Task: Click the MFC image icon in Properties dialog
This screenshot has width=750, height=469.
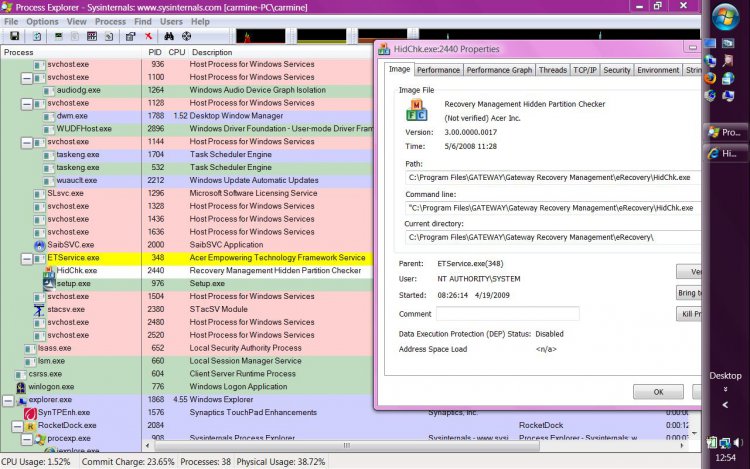Action: (x=417, y=110)
